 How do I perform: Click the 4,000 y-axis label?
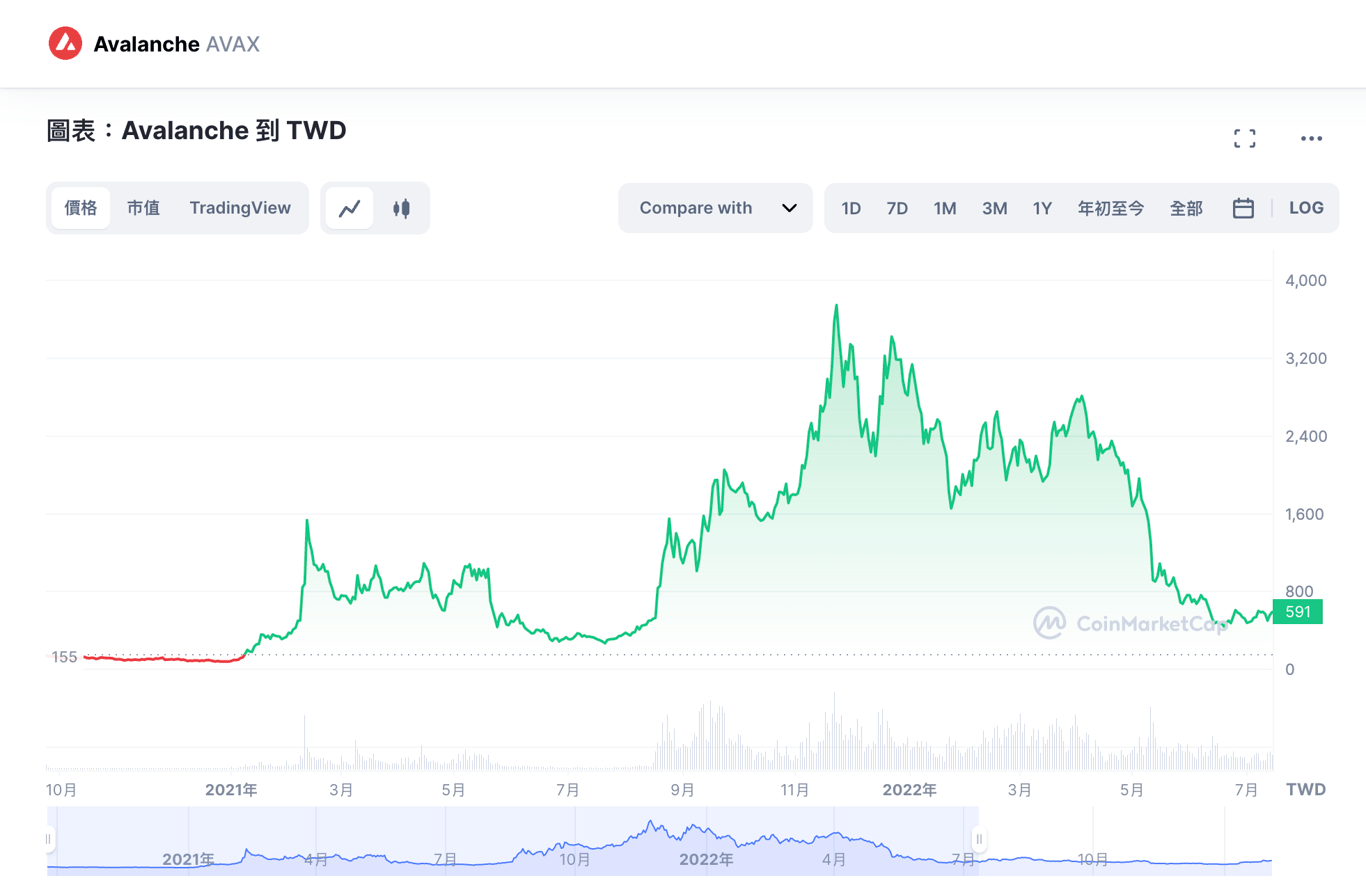click(x=1305, y=280)
